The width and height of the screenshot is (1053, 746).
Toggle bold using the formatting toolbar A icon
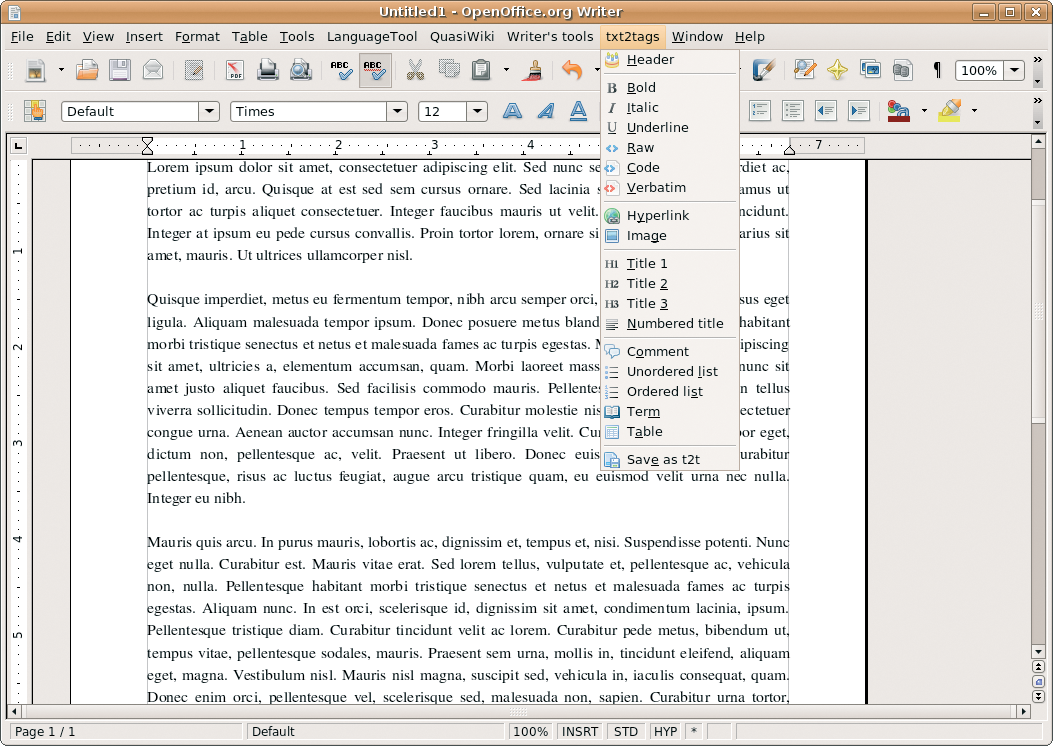(x=512, y=111)
